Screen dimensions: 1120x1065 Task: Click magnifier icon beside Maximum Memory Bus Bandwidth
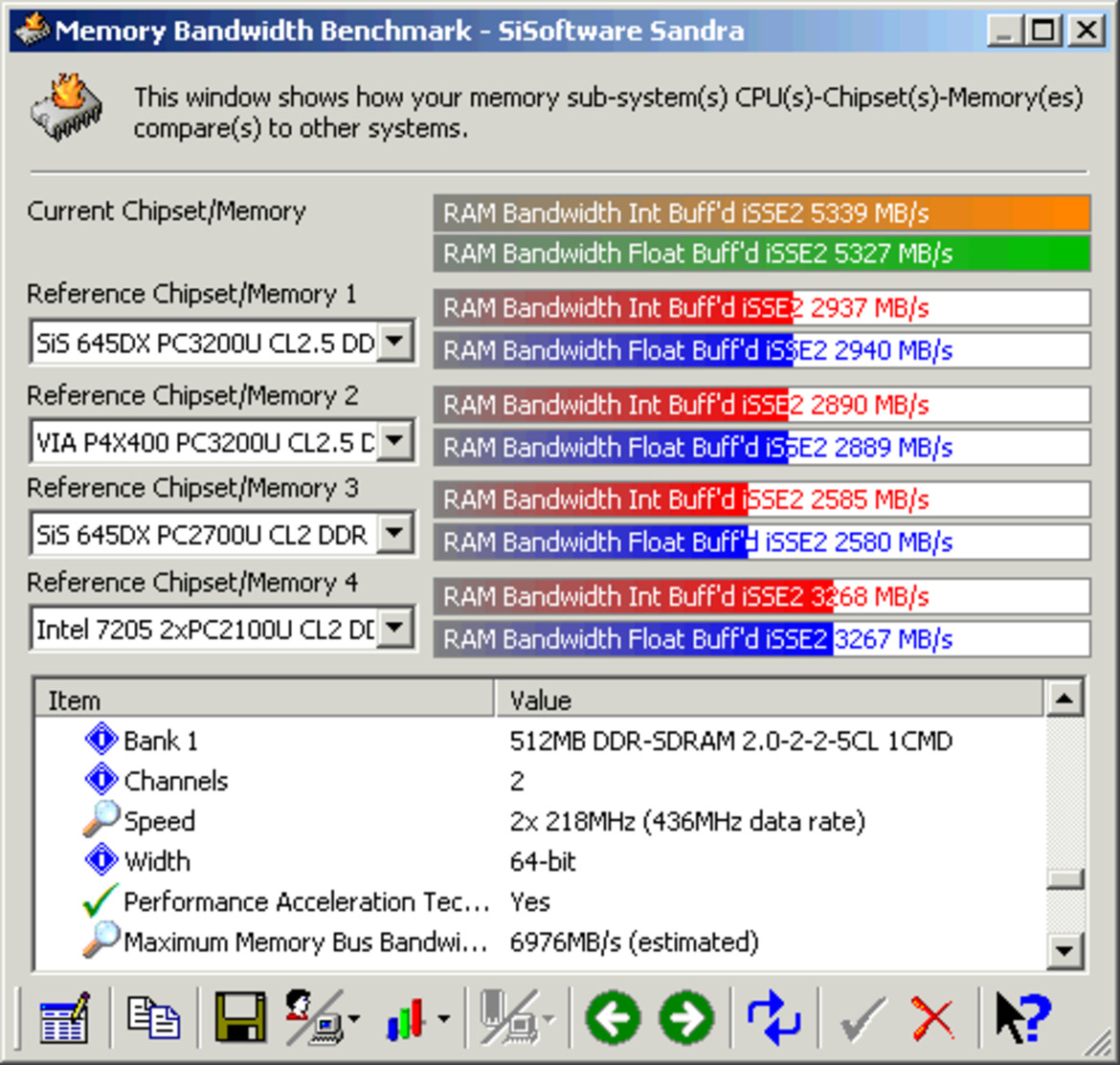click(101, 940)
